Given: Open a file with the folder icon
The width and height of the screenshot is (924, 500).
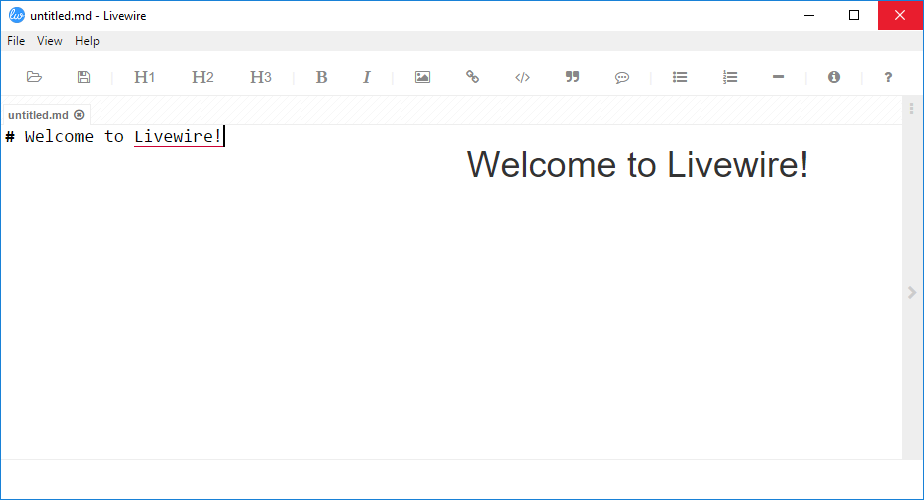Looking at the screenshot, I should coord(34,77).
